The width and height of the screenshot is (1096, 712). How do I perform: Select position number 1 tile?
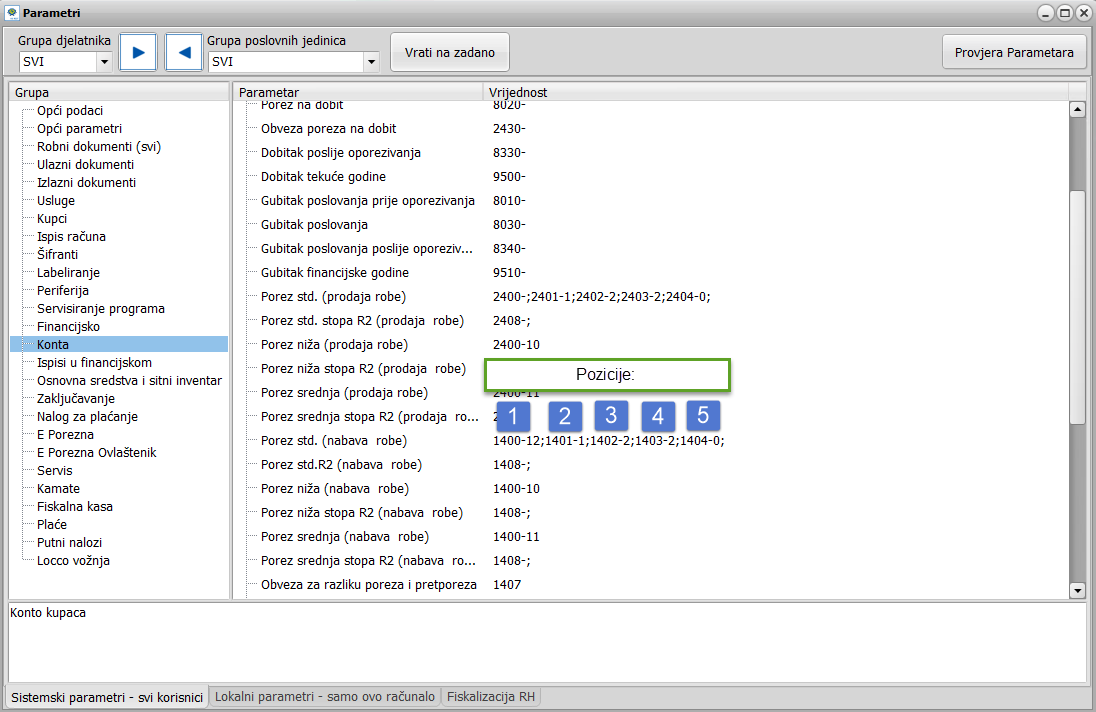[x=513, y=416]
